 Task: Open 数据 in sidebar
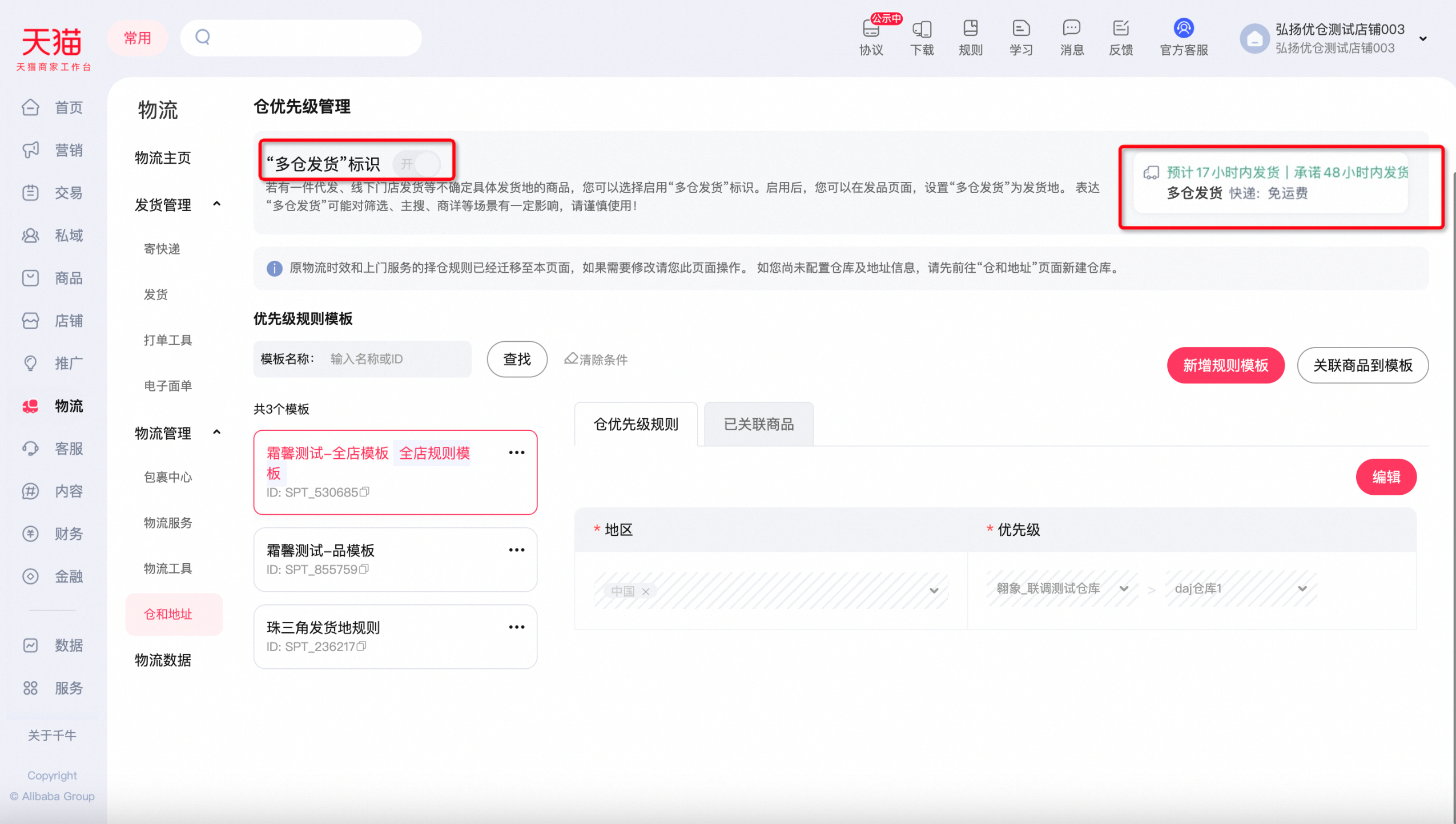click(53, 645)
